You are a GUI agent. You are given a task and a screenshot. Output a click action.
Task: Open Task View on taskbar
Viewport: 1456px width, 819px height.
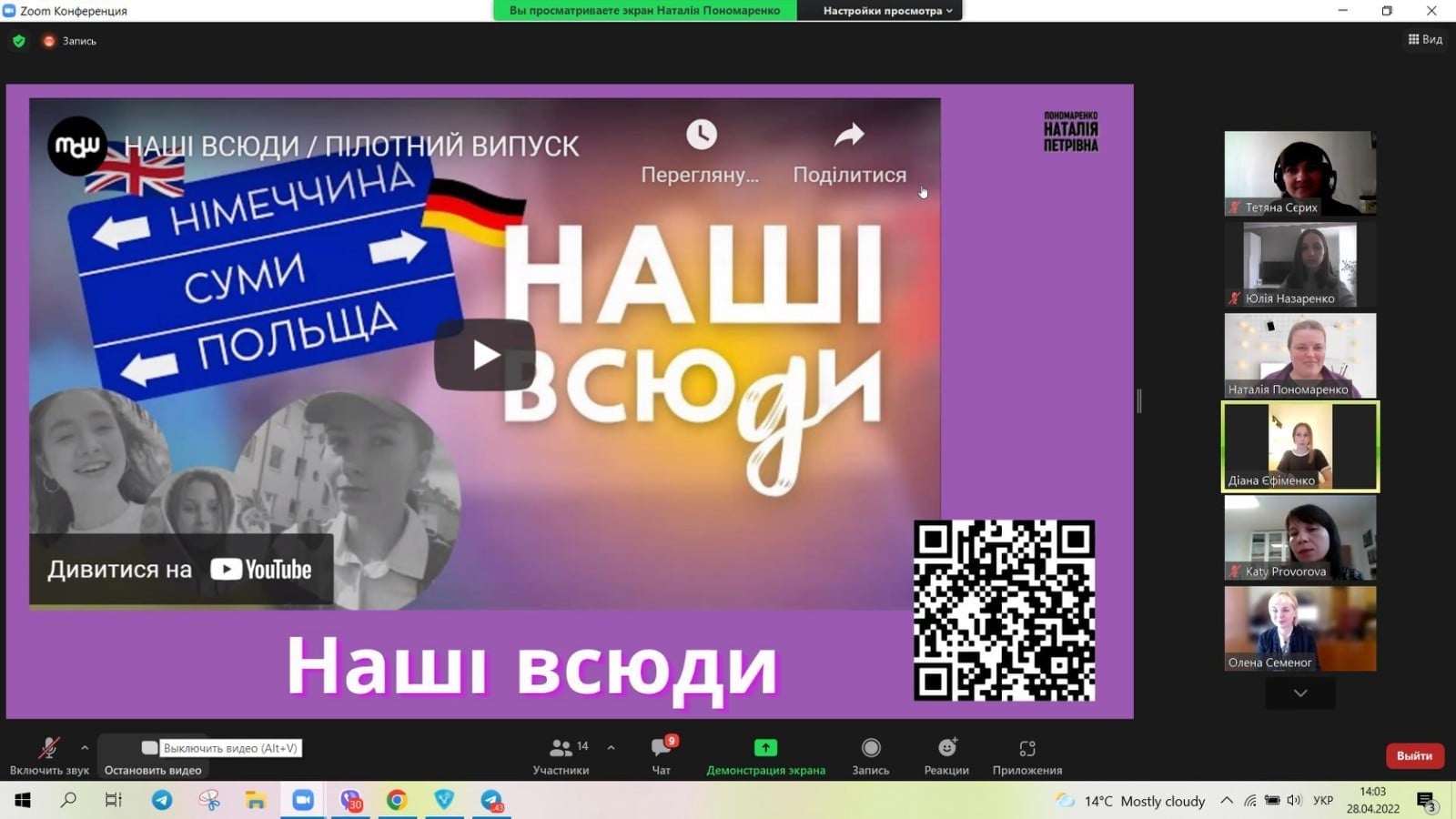click(x=114, y=800)
